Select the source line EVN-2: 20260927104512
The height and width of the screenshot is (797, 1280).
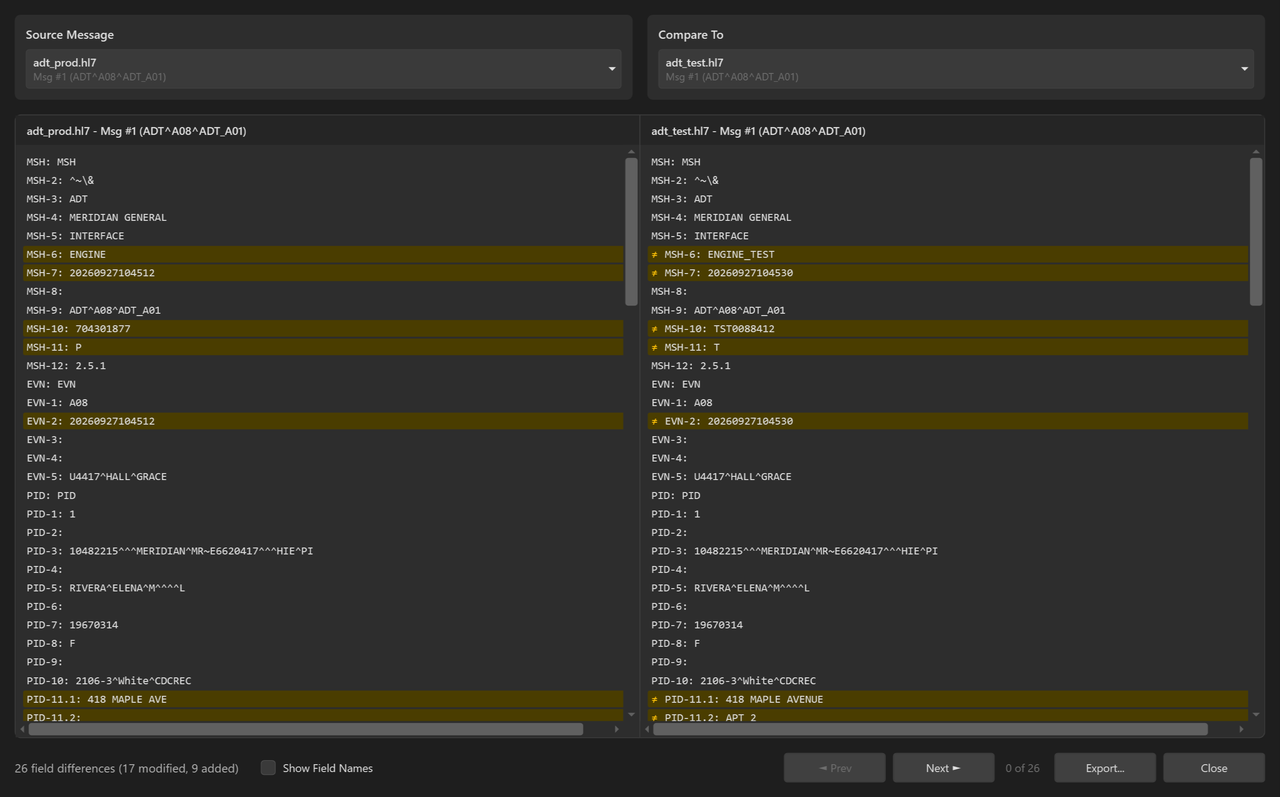[323, 421]
